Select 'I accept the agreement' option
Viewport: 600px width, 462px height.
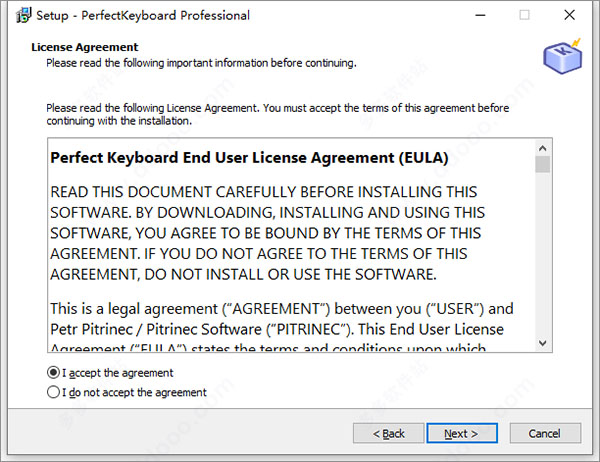click(x=110, y=372)
